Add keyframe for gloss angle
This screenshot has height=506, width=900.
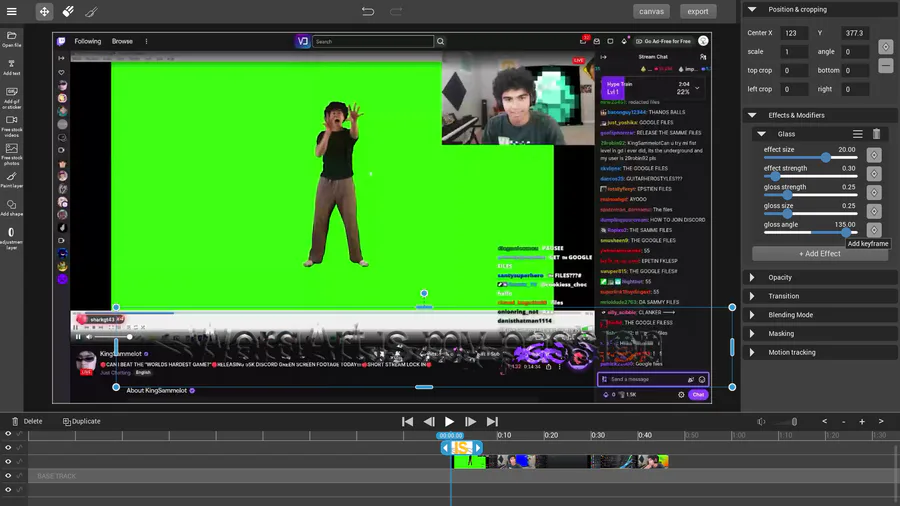point(874,230)
